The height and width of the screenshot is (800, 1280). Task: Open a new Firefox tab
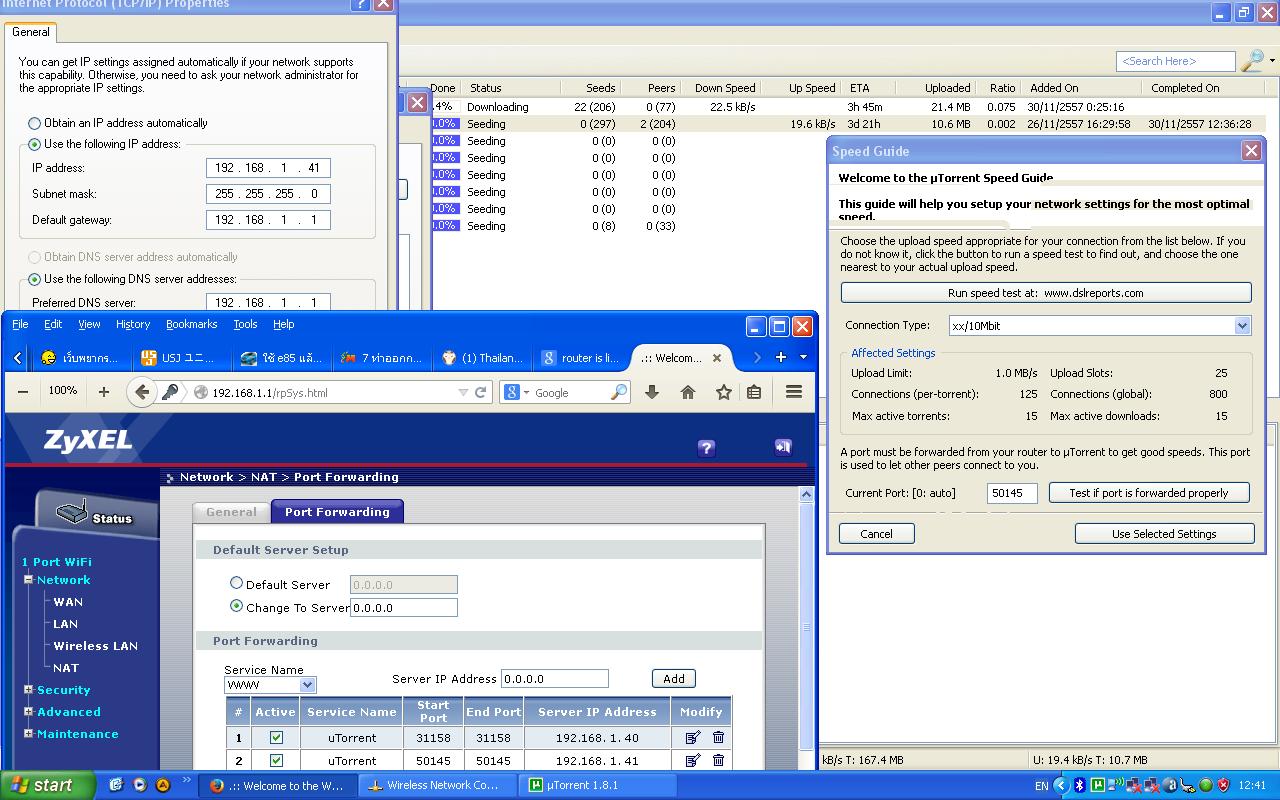pos(781,357)
